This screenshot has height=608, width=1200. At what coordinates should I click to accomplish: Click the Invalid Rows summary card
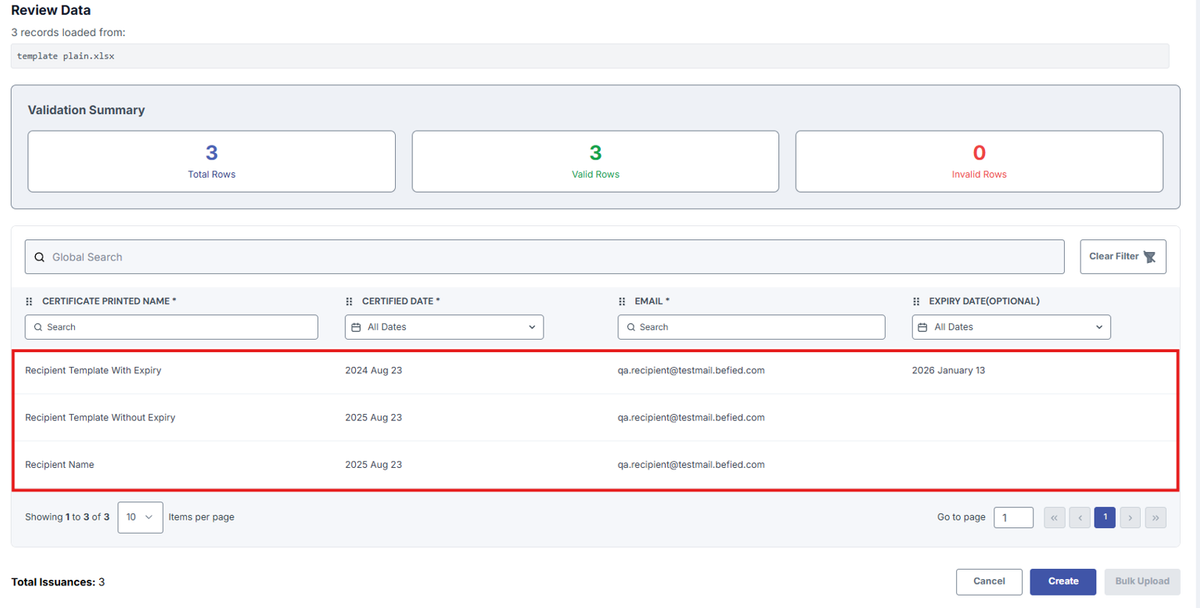tap(979, 161)
